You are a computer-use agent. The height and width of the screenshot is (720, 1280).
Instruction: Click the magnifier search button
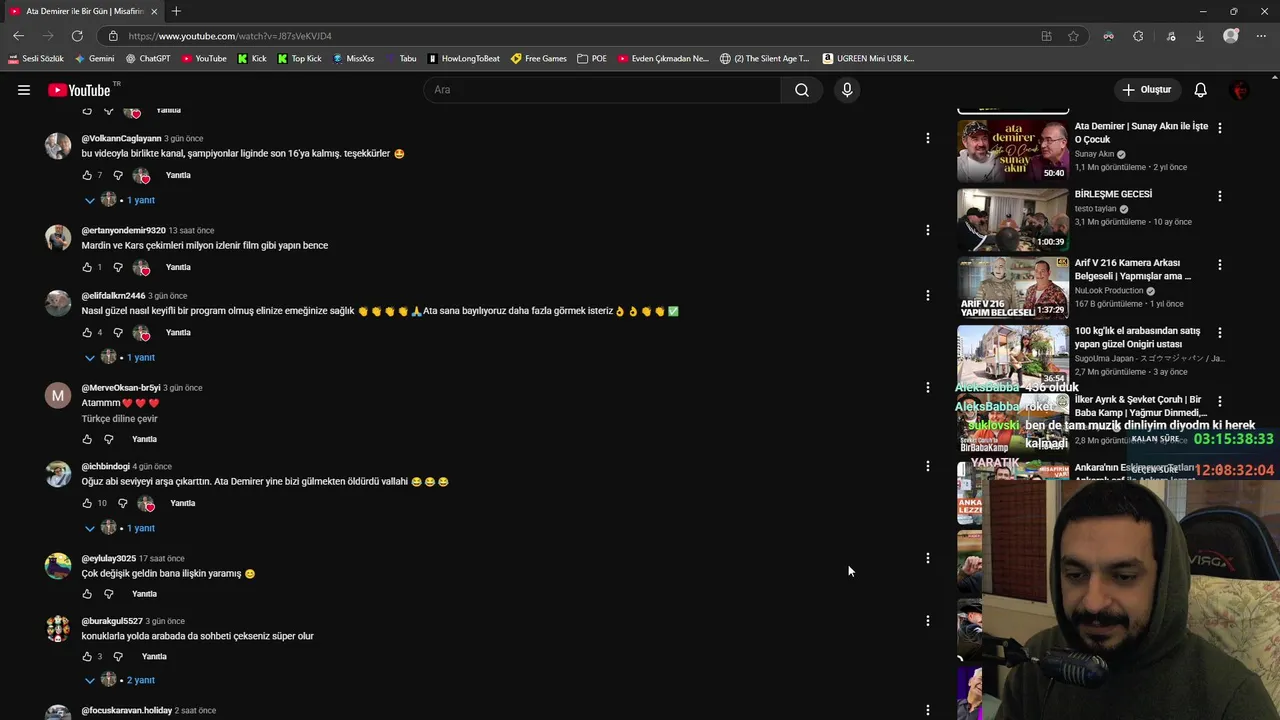[802, 90]
